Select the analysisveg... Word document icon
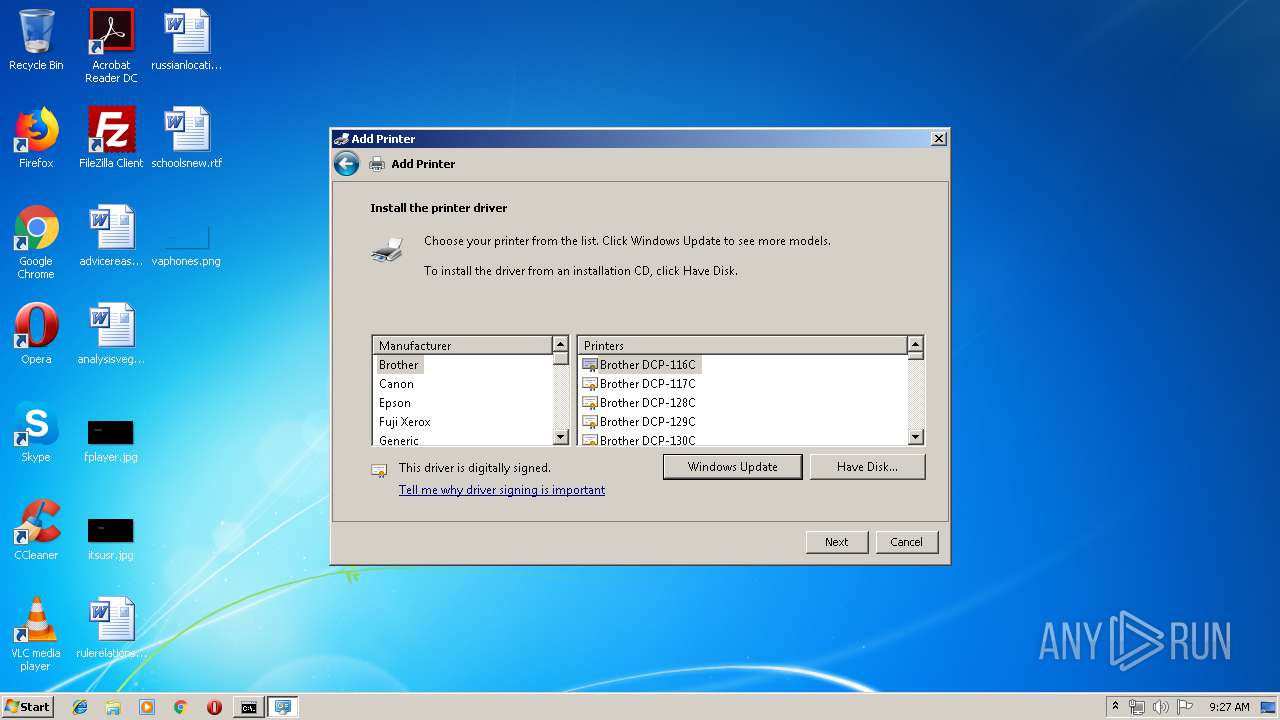Image resolution: width=1280 pixels, height=720 pixels. (x=111, y=334)
